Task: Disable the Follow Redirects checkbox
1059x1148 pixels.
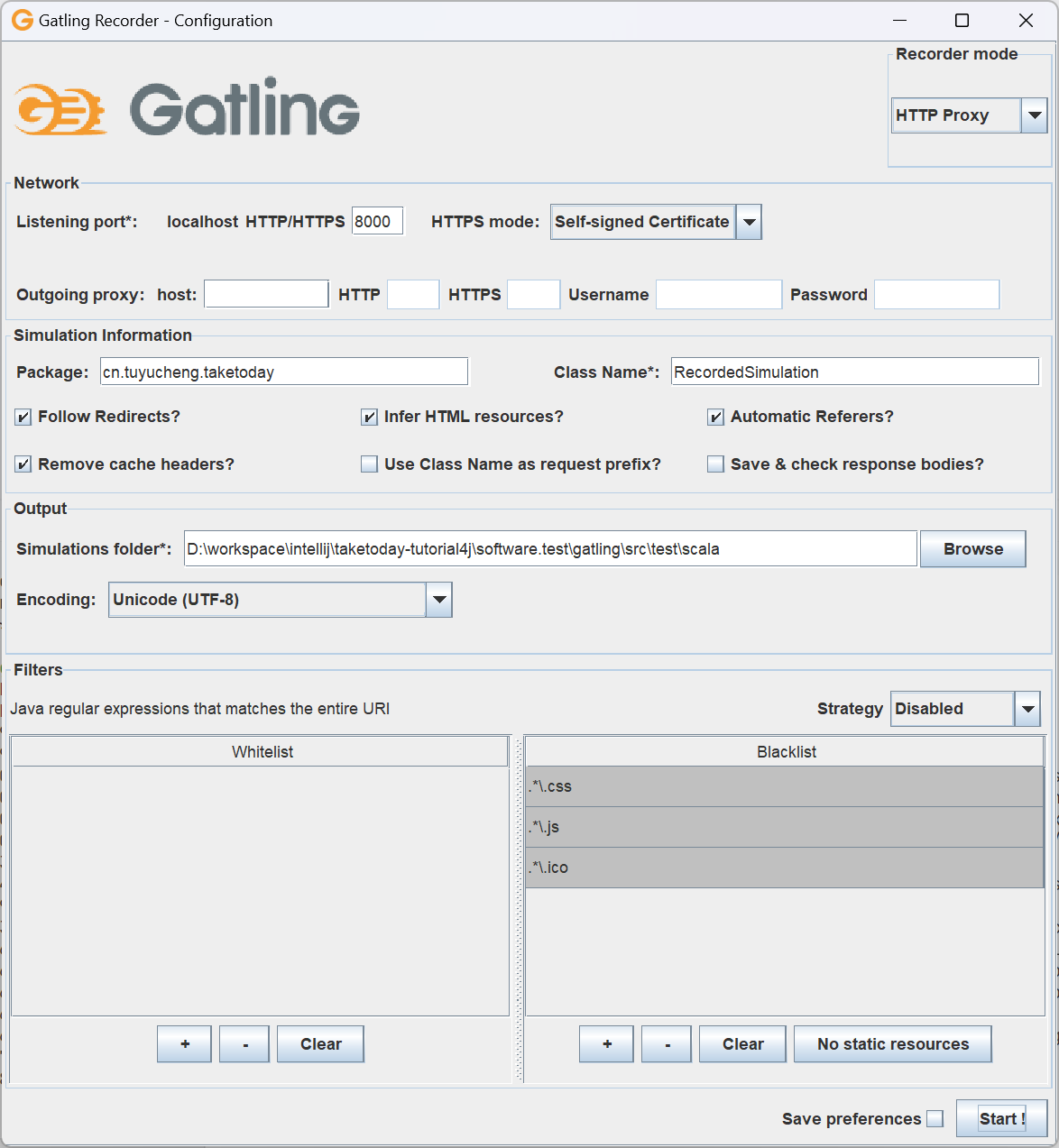Action: 23,417
